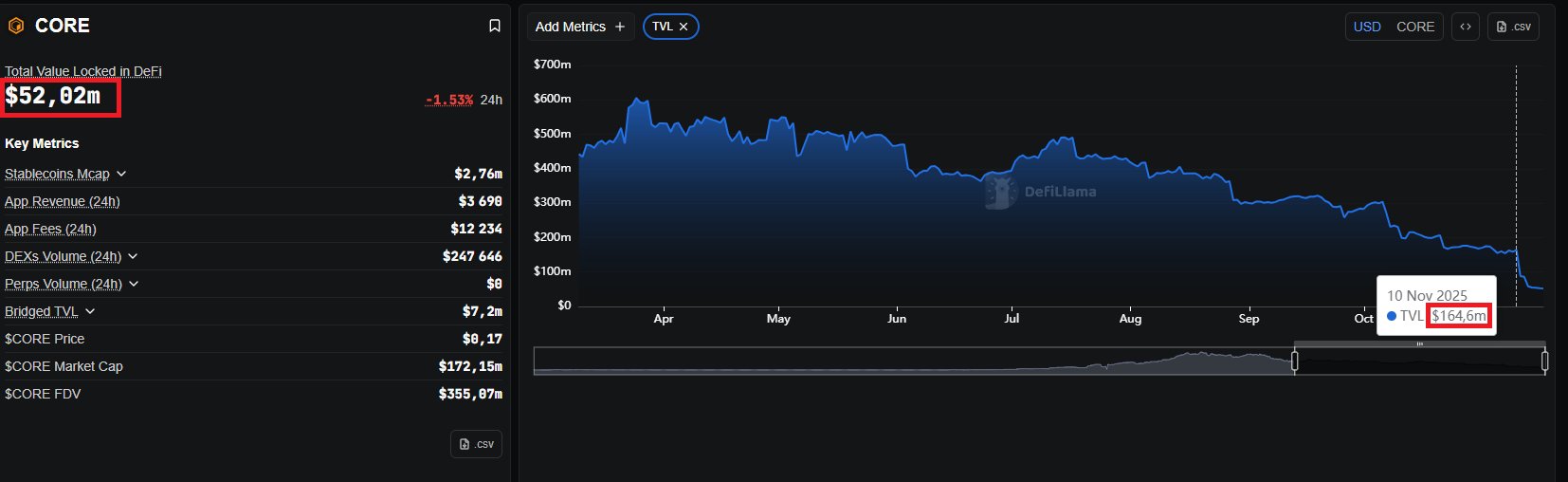This screenshot has width=1568, height=482.
Task: Click the CORE chain logo icon
Action: tap(15, 27)
